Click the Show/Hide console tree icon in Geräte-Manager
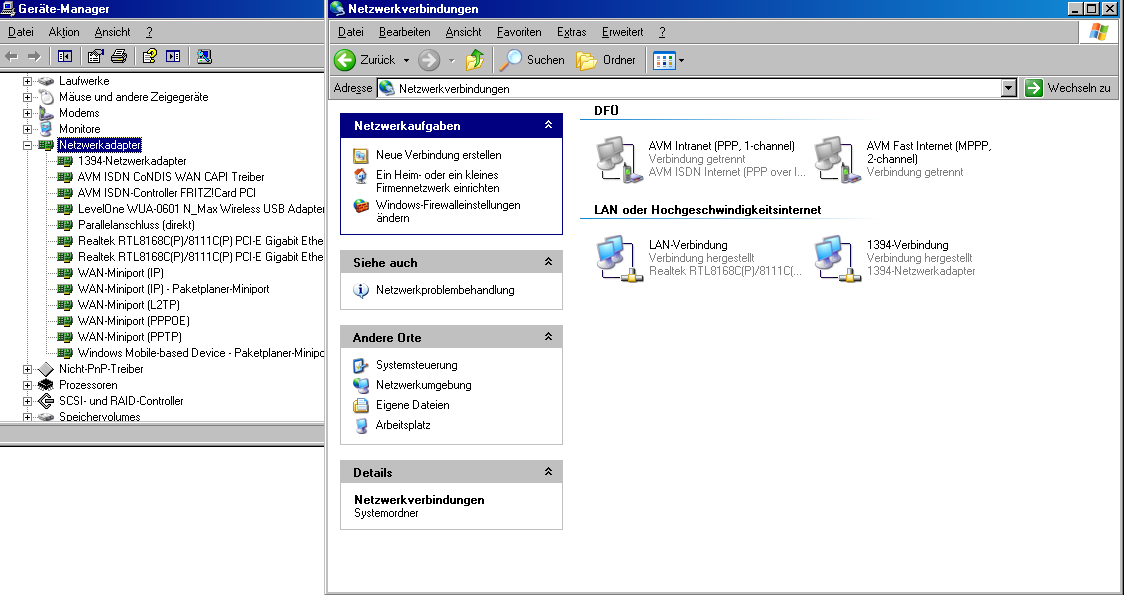The height and width of the screenshot is (595, 1124). pos(65,57)
